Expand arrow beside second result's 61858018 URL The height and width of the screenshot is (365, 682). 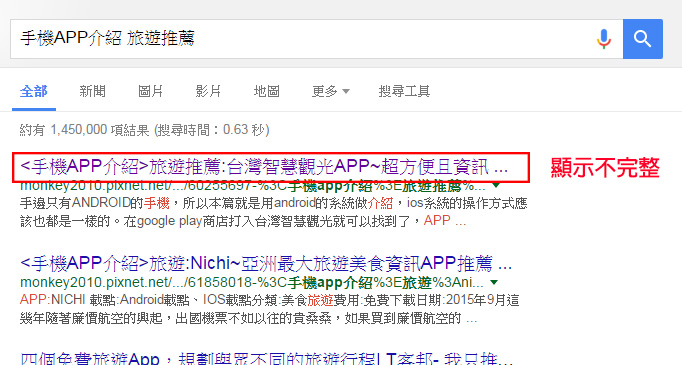[x=494, y=282]
